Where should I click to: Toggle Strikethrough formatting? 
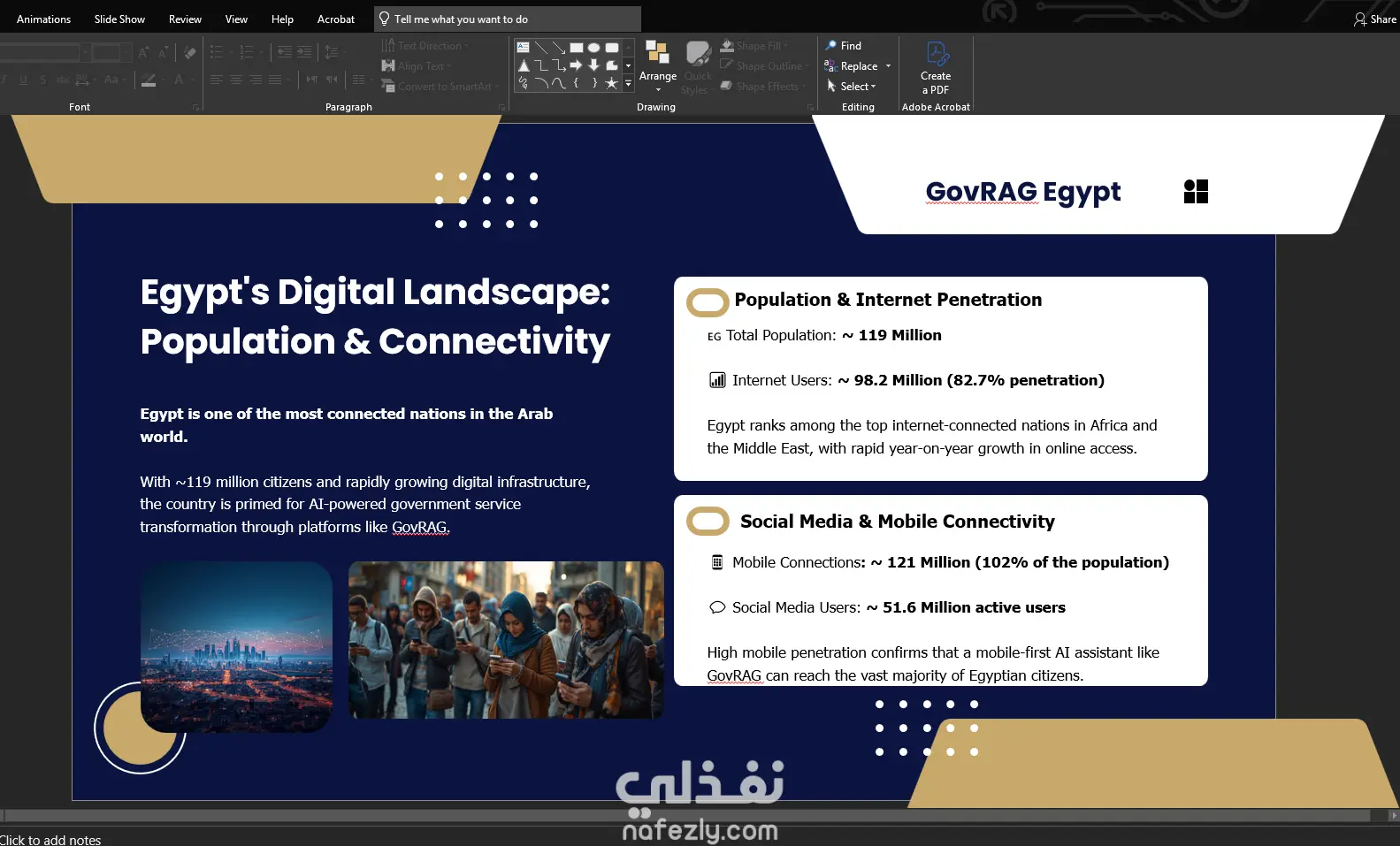pyautogui.click(x=63, y=80)
